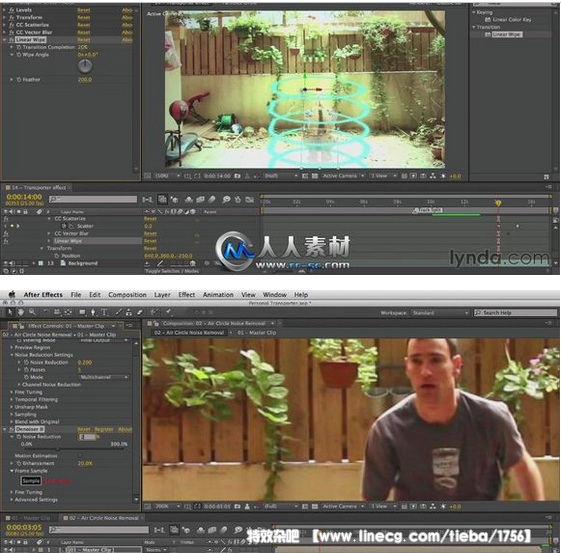Take snapshot in viewer showing 0:00:14:00
The width and height of the screenshot is (561, 553).
coord(237,176)
